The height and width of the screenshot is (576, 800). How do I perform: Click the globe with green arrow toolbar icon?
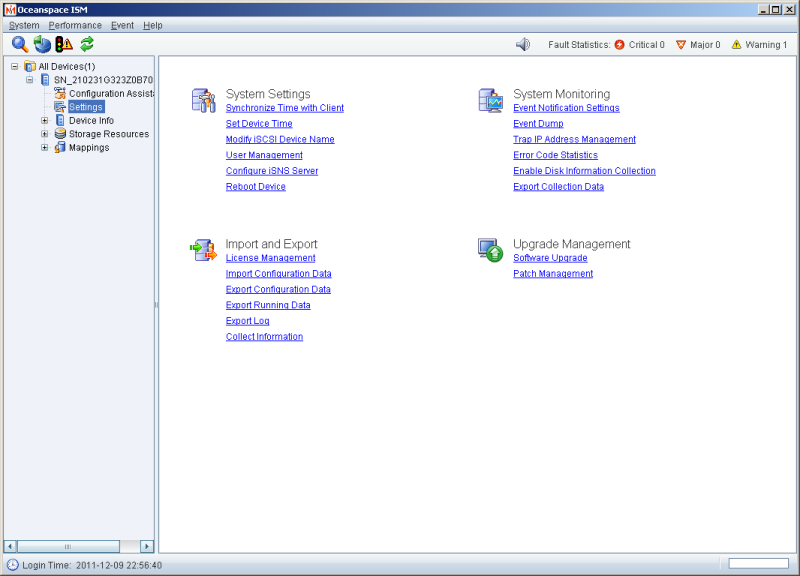(x=42, y=44)
